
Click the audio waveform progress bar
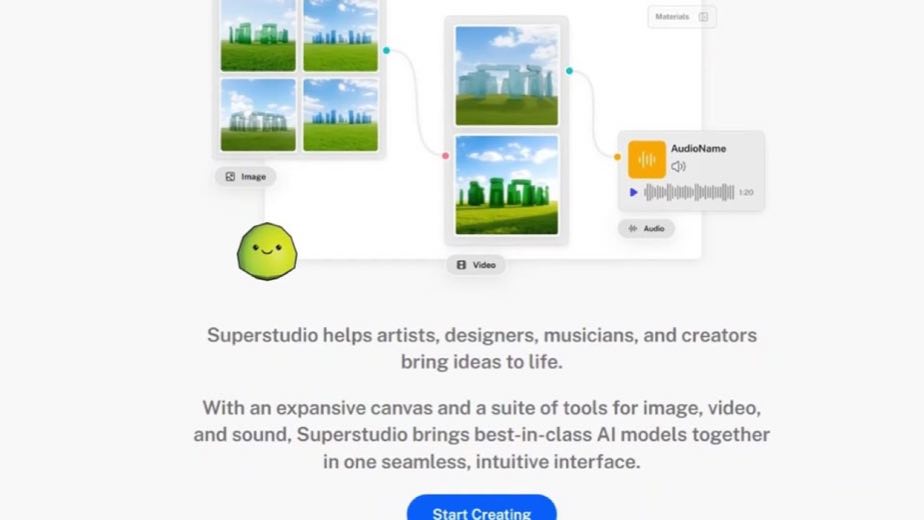point(689,192)
